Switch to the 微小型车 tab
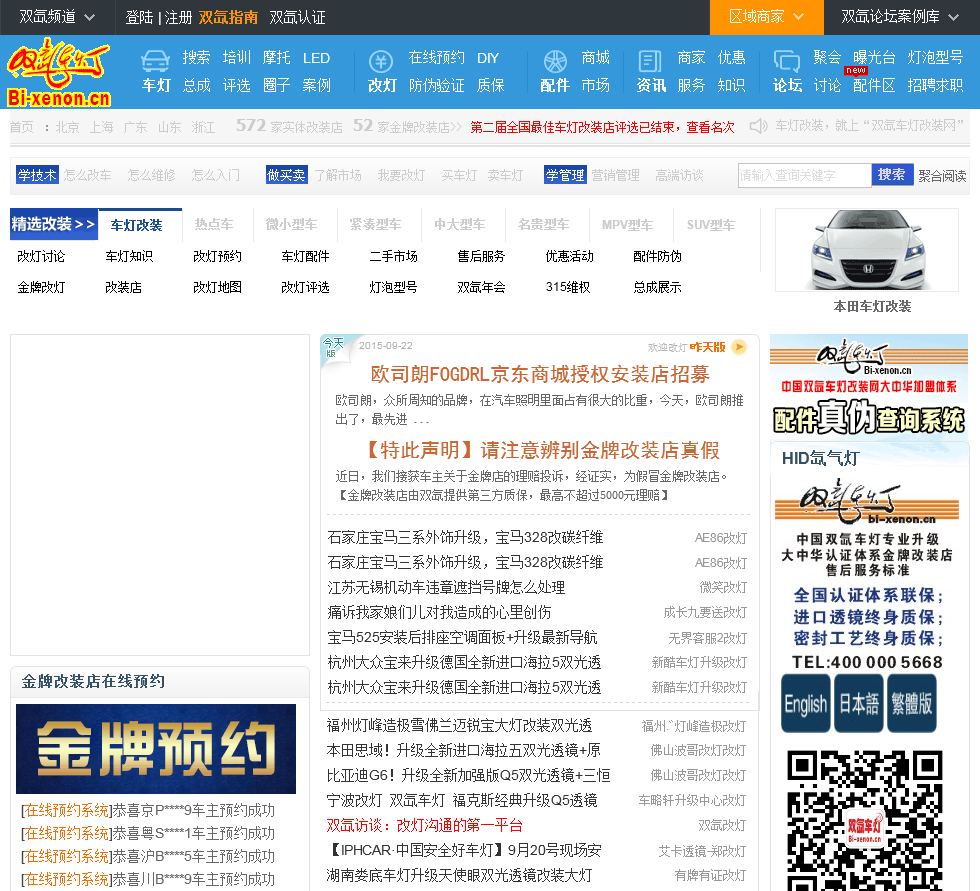Viewport: 980px width, 891px height. 291,224
